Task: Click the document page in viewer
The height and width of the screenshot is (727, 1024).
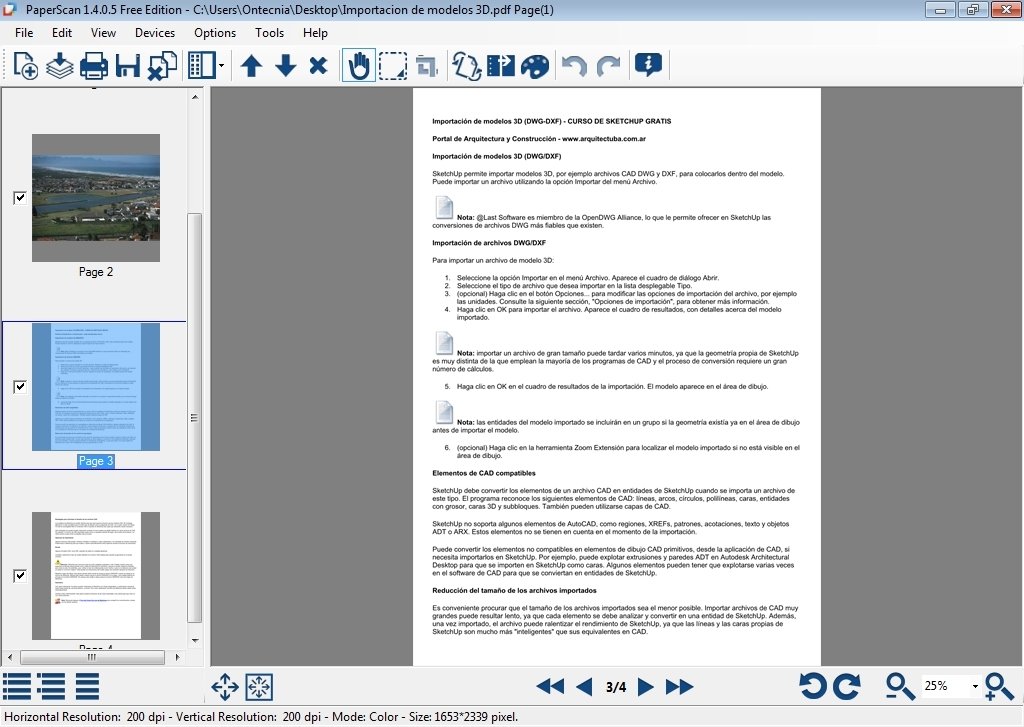Action: (x=616, y=377)
